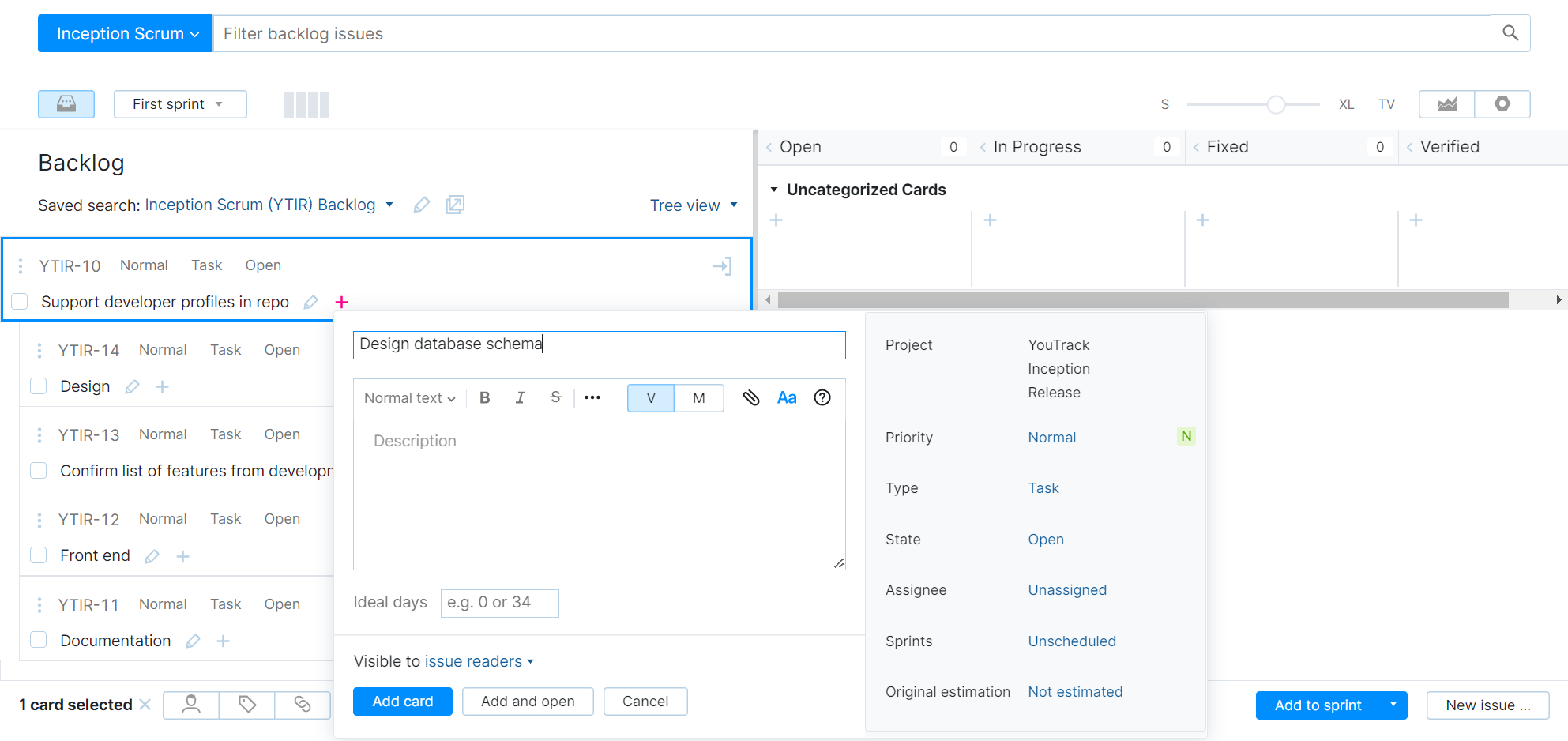Open formatting help via the question mark icon

coord(822,397)
